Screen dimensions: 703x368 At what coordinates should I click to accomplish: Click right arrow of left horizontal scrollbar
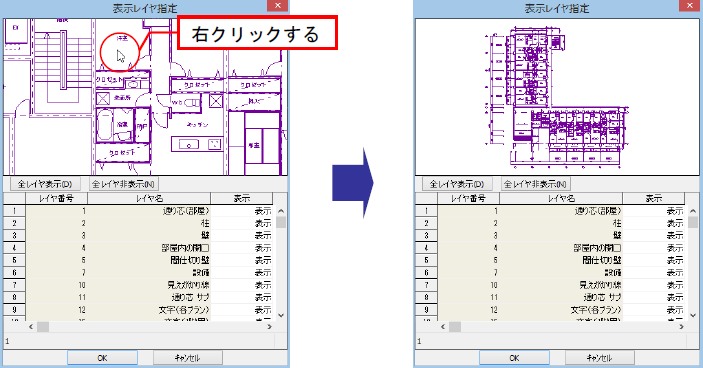click(269, 327)
